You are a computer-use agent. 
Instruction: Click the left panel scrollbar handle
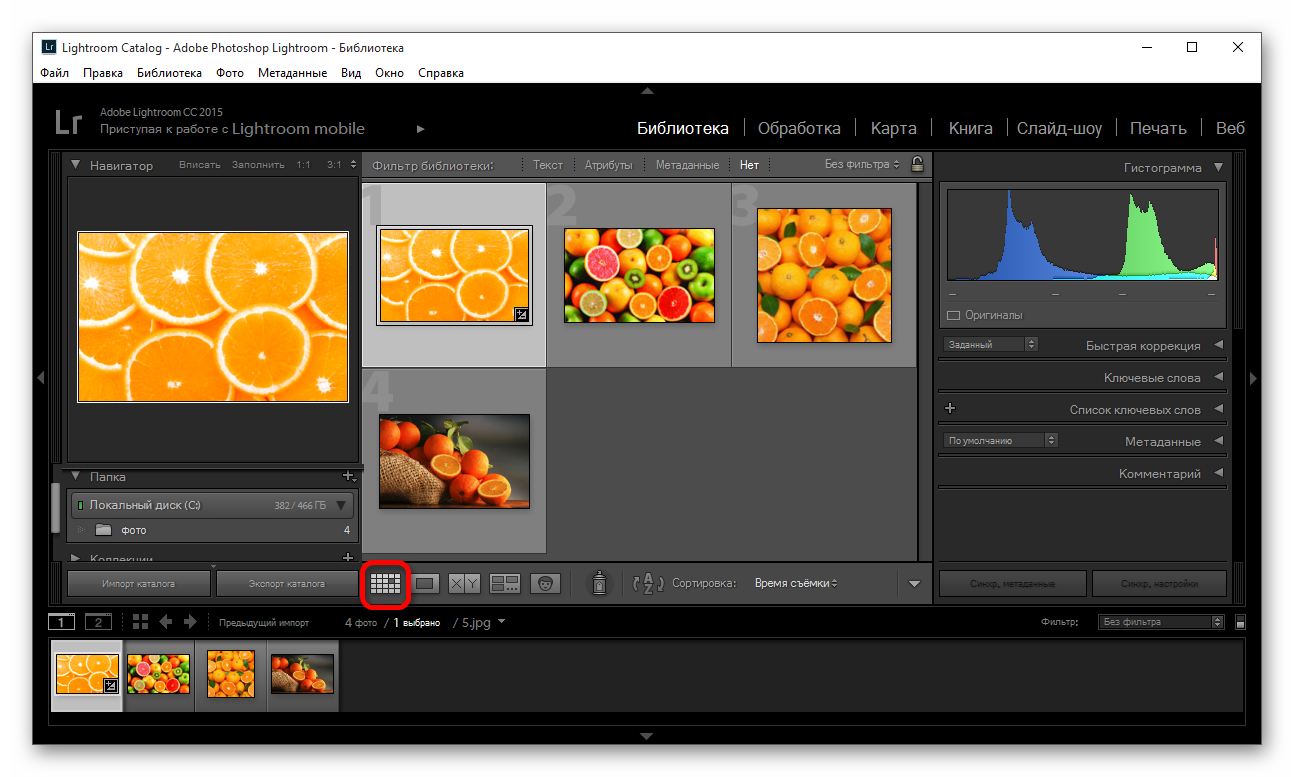pyautogui.click(x=56, y=508)
